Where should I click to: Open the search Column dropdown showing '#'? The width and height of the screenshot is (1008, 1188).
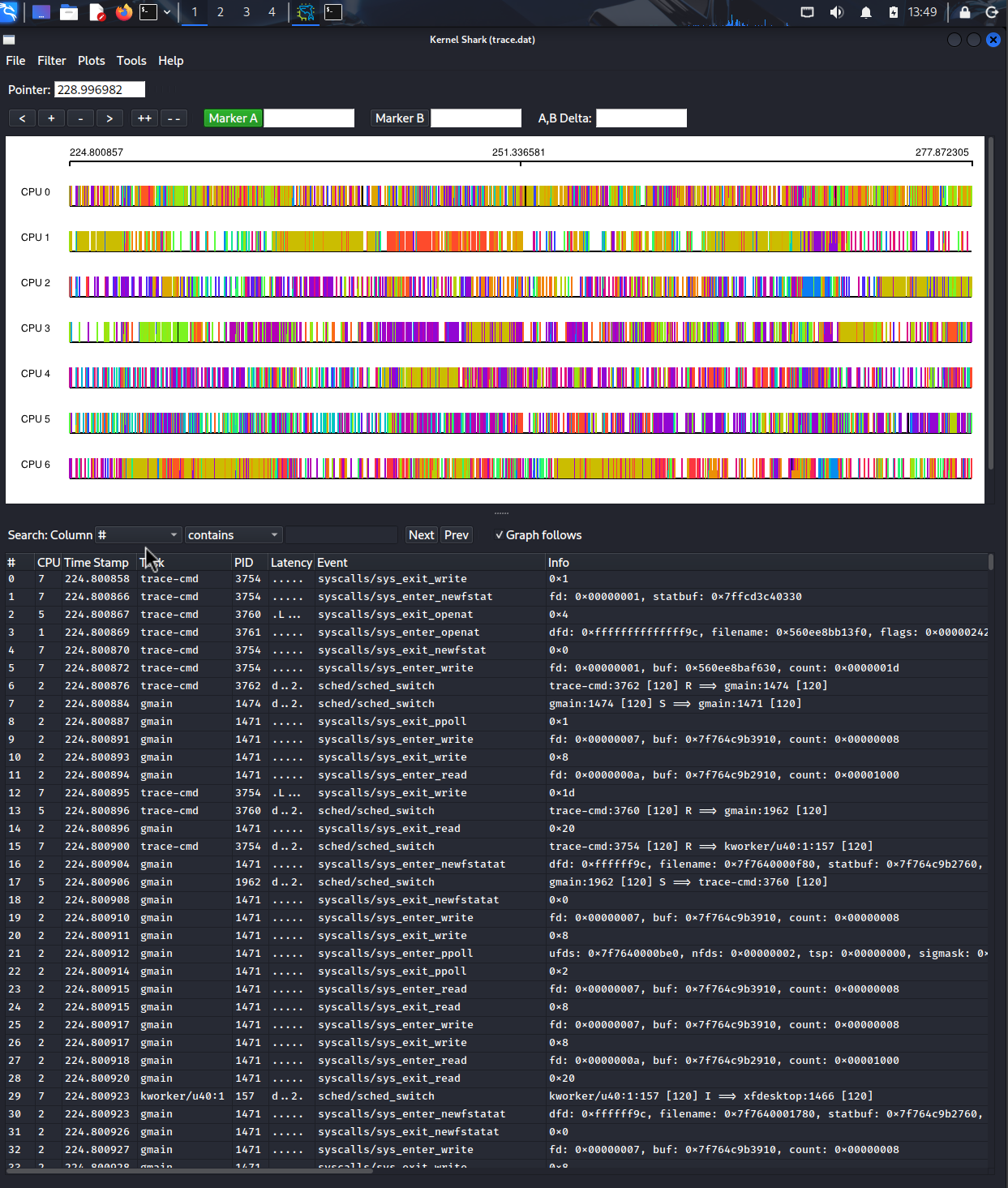pos(139,535)
